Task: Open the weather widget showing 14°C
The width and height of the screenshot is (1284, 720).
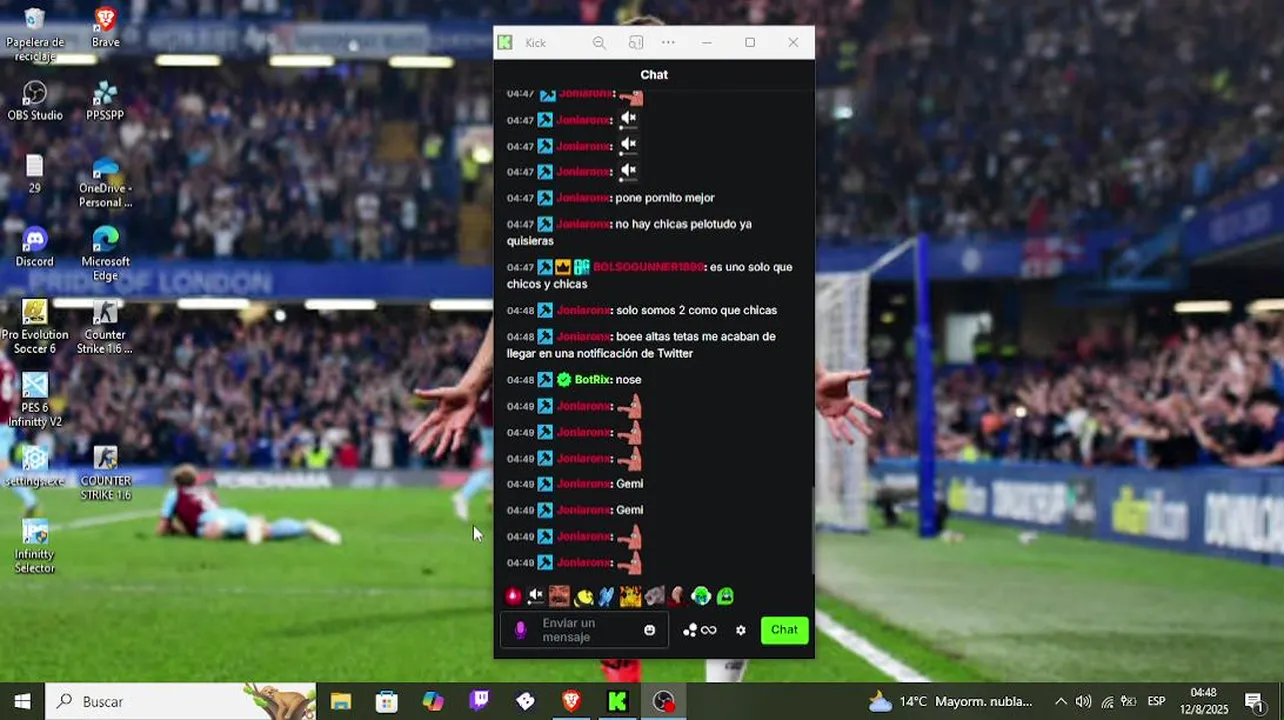Action: tap(949, 701)
